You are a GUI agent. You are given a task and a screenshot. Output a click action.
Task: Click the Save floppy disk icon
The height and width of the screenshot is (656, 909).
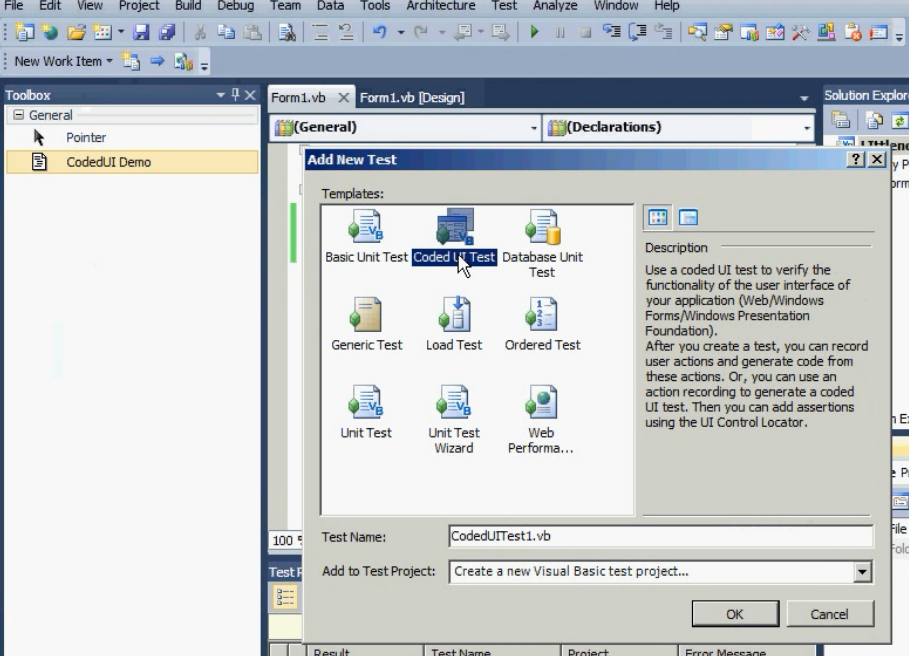(x=141, y=32)
